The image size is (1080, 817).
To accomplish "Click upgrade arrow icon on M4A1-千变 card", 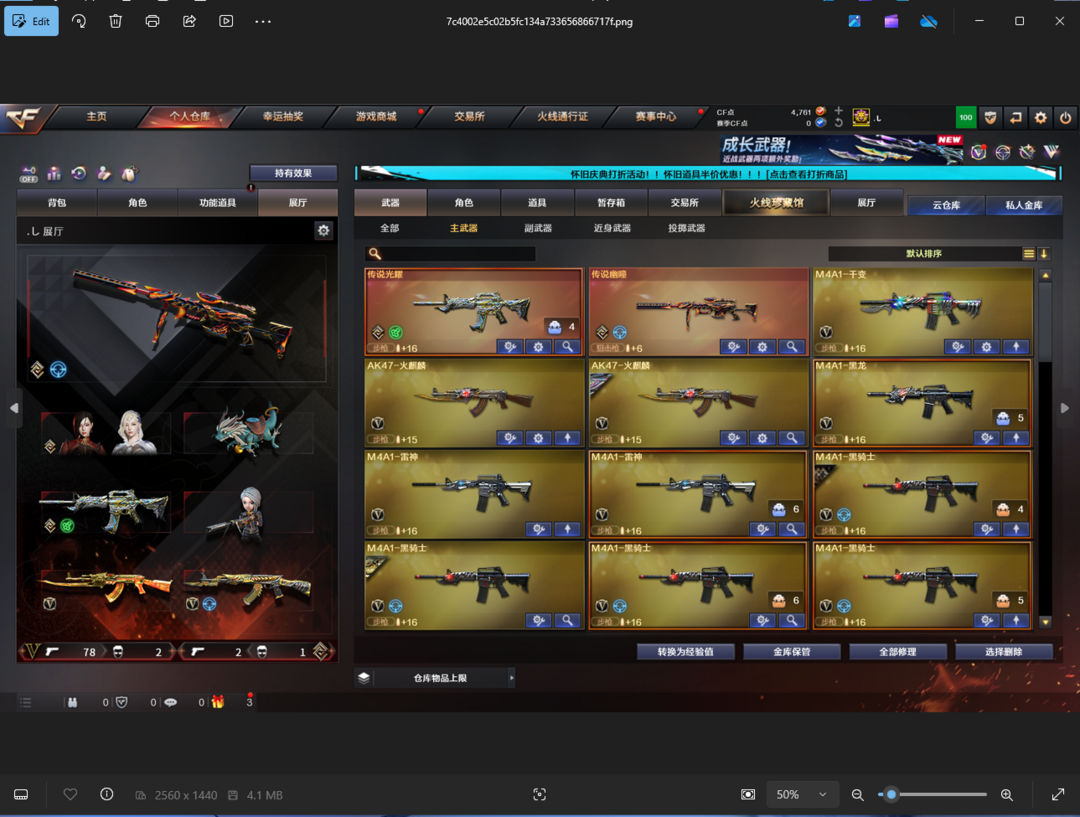I will (1016, 347).
